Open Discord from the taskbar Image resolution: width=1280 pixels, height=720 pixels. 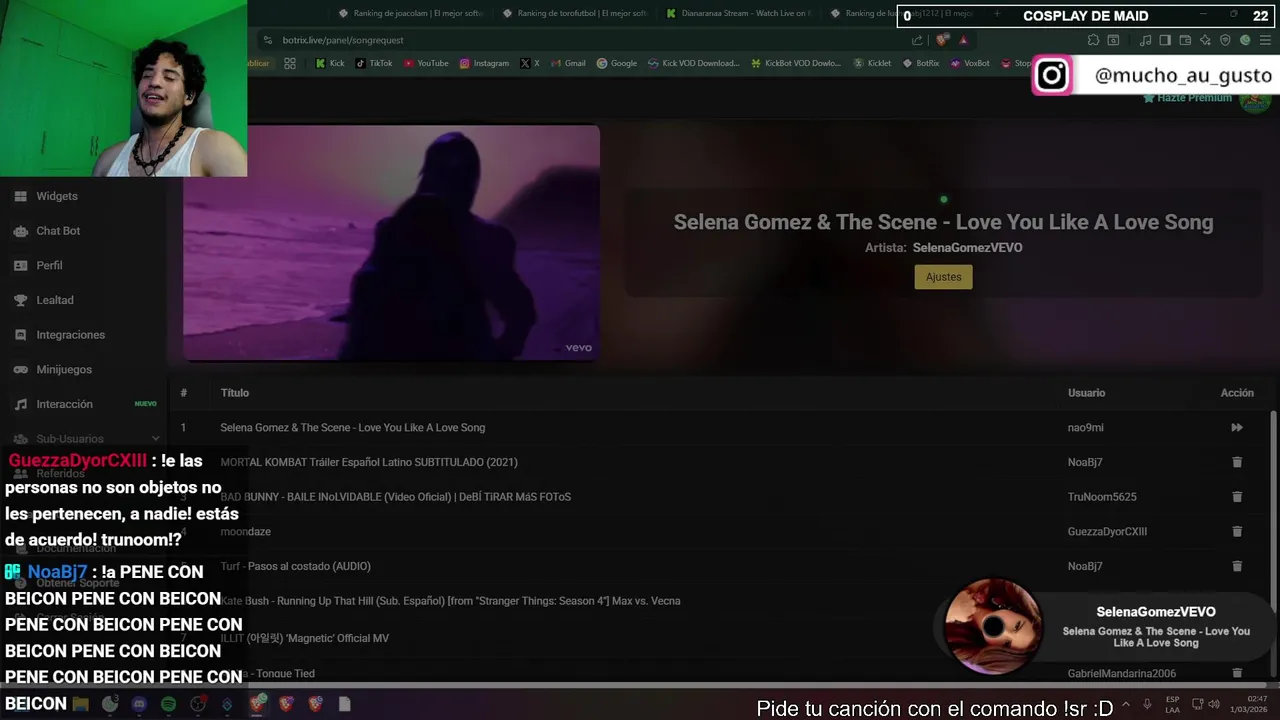point(139,704)
